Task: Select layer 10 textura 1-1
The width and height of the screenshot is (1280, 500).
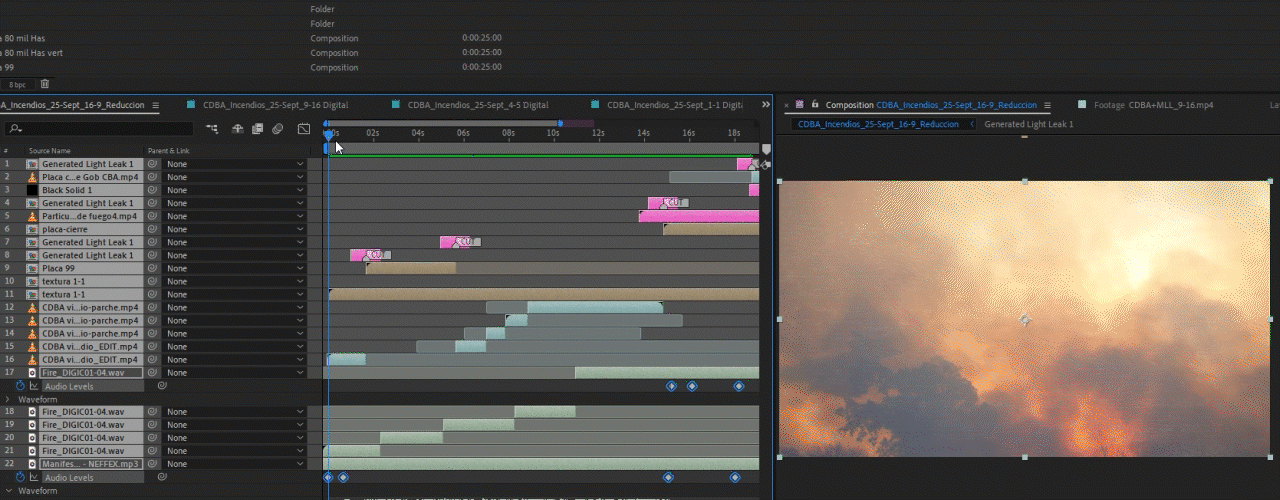Action: coord(89,281)
